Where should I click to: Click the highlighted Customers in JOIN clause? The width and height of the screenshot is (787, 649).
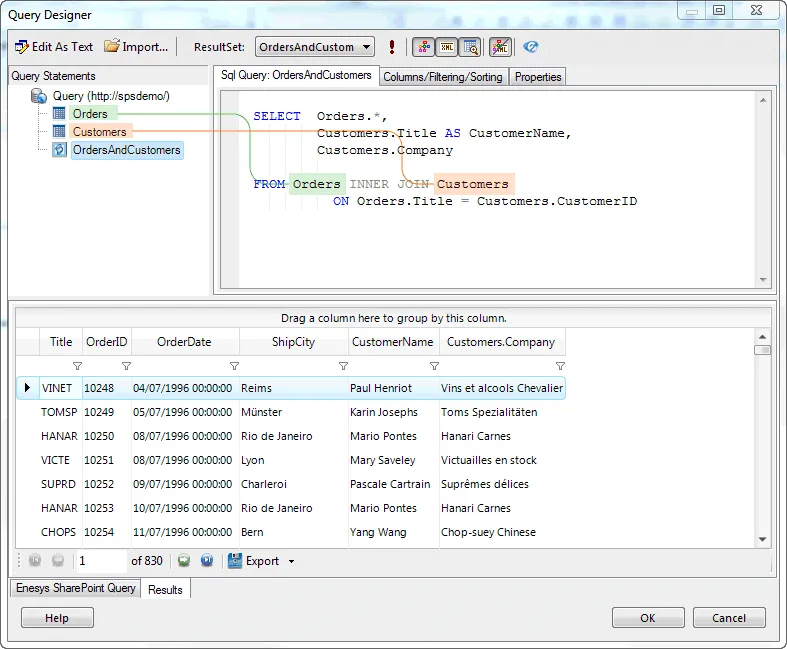pyautogui.click(x=473, y=184)
